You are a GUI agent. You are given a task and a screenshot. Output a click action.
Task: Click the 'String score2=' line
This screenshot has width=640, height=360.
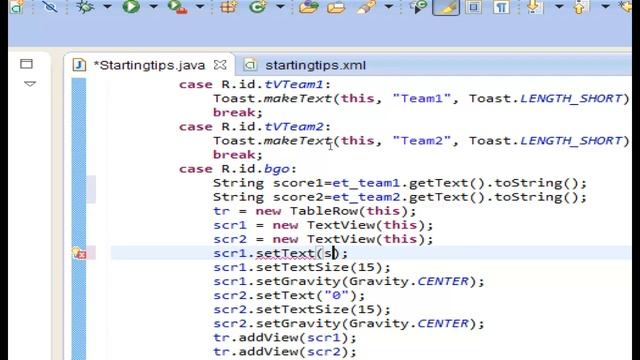coord(400,198)
